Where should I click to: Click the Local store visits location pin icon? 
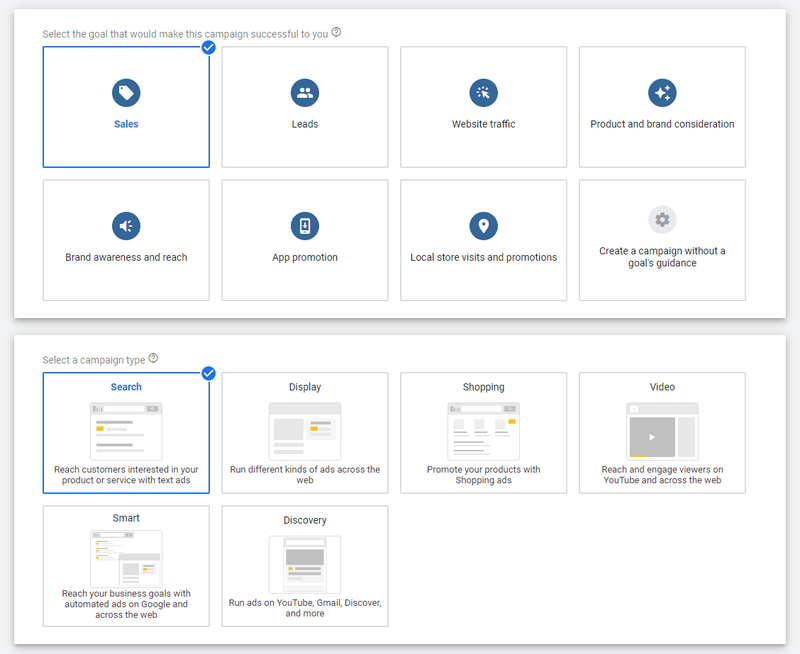(x=483, y=226)
